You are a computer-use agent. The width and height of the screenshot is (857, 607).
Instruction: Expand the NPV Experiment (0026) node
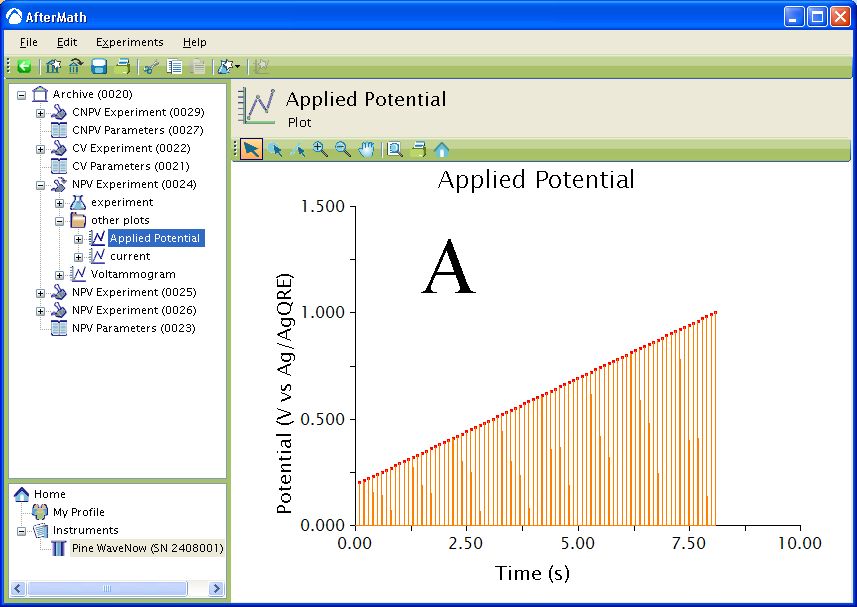click(40, 311)
